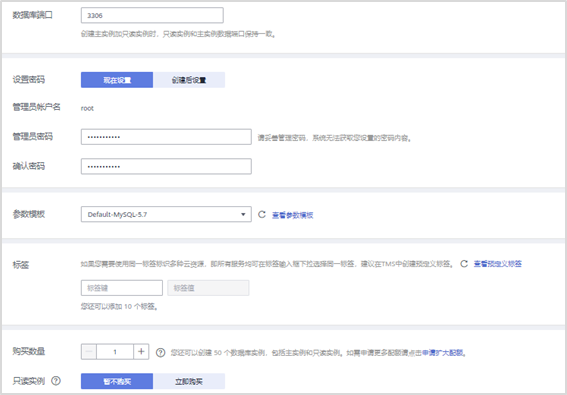Click the purchase quantity number field
The height and width of the screenshot is (395, 567).
[x=115, y=352]
